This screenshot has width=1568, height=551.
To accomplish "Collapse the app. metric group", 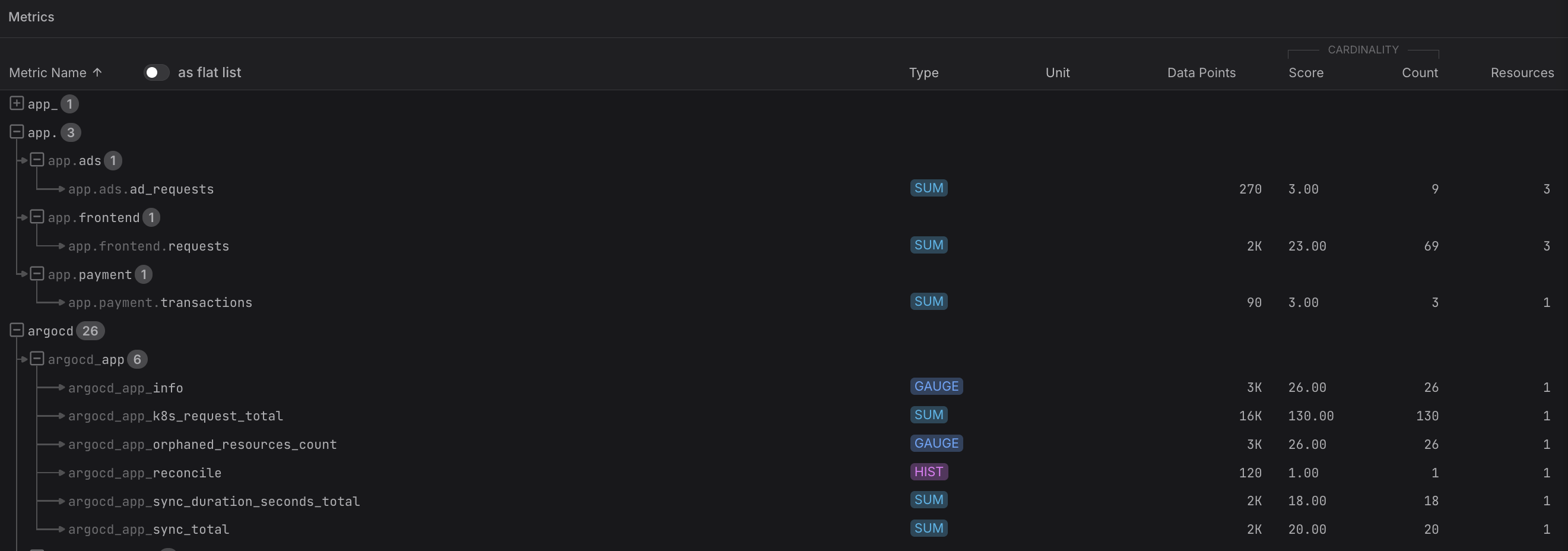I will 17,132.
